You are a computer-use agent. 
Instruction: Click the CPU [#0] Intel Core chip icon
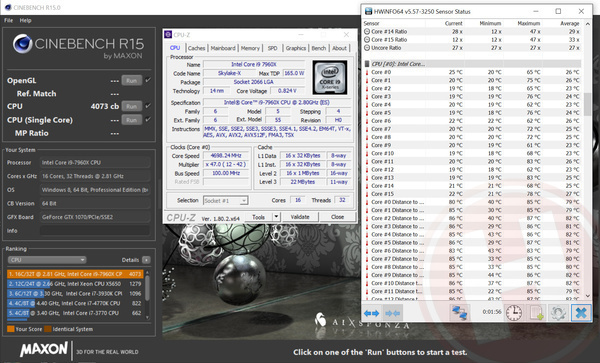[367, 64]
